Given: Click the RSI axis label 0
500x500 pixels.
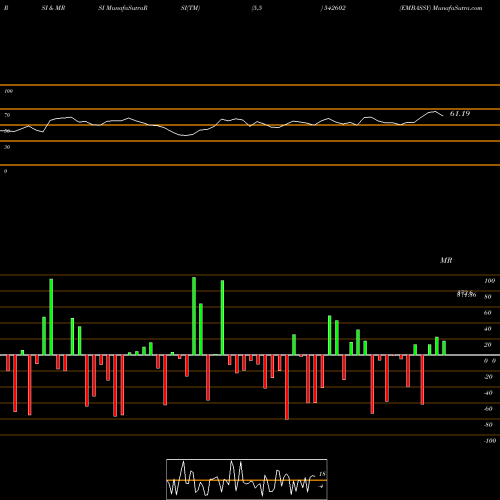Looking at the screenshot, I should point(5,171).
